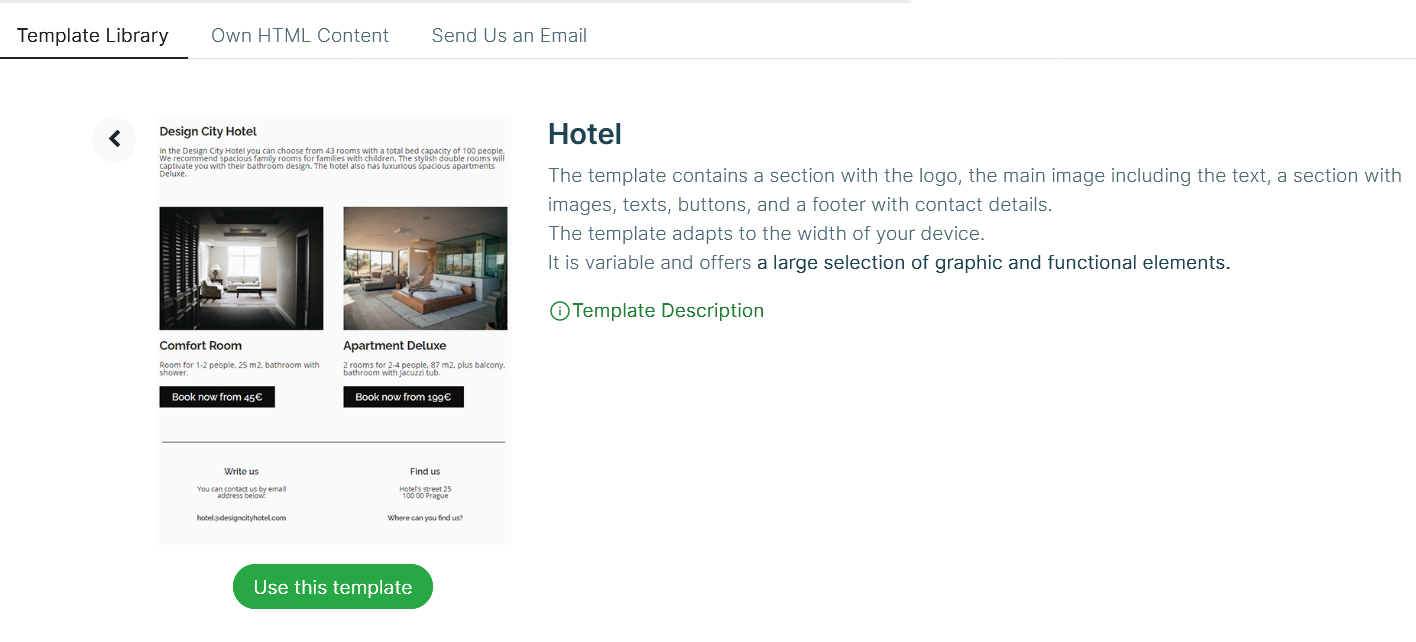Screen dimensions: 1416x642
Task: Click the Where can you find us? link
Action: pyautogui.click(x=425, y=518)
